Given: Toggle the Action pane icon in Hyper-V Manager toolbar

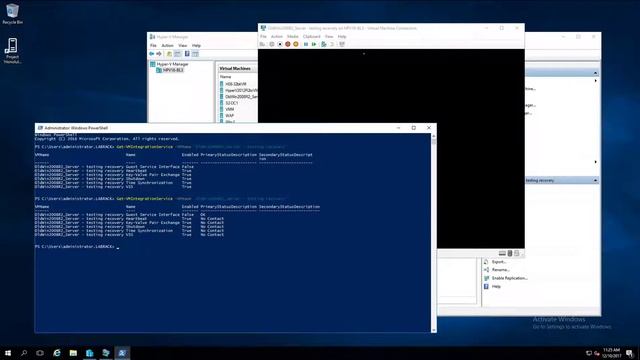Looking at the screenshot, I should [x=196, y=54].
